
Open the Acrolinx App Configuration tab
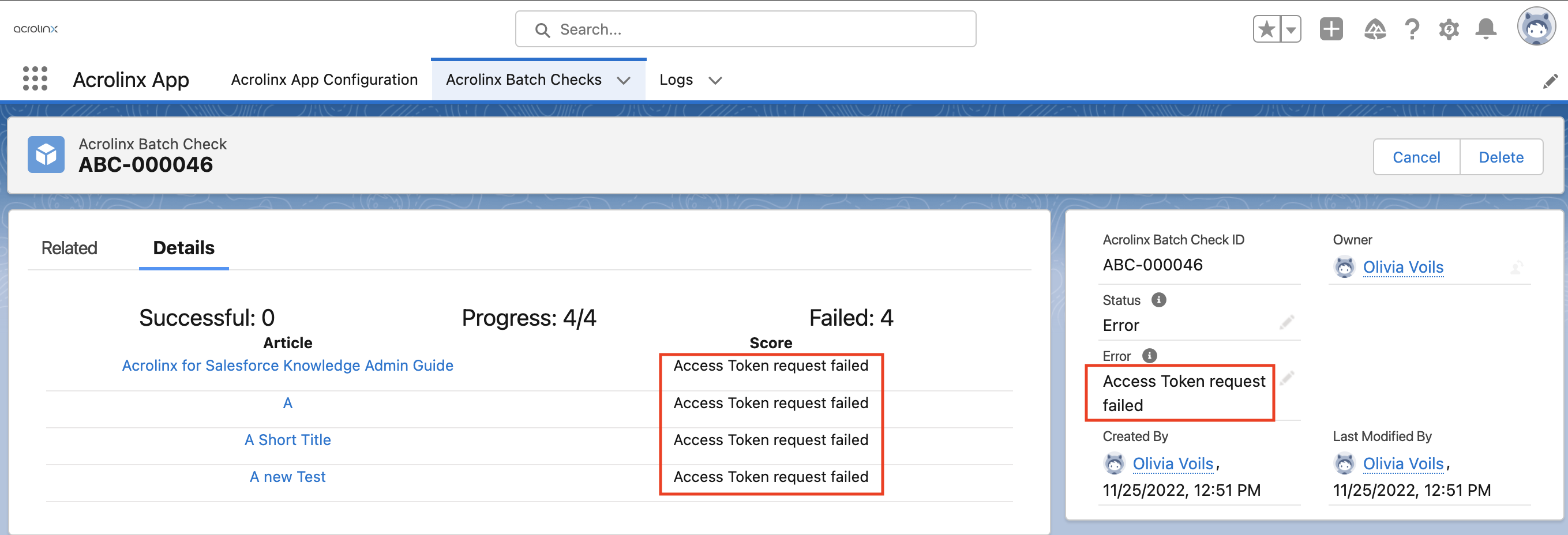(324, 80)
